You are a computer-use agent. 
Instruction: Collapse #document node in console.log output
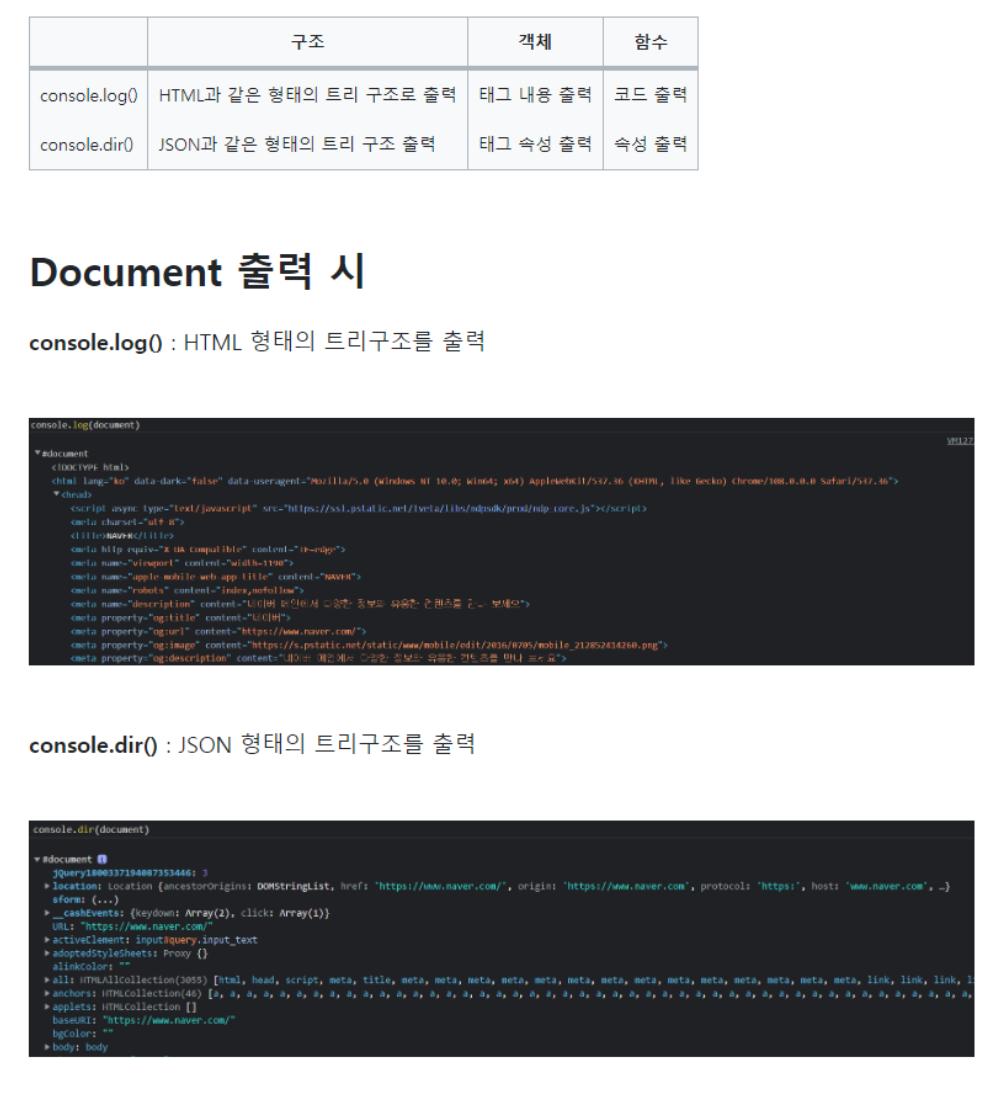[x=37, y=453]
